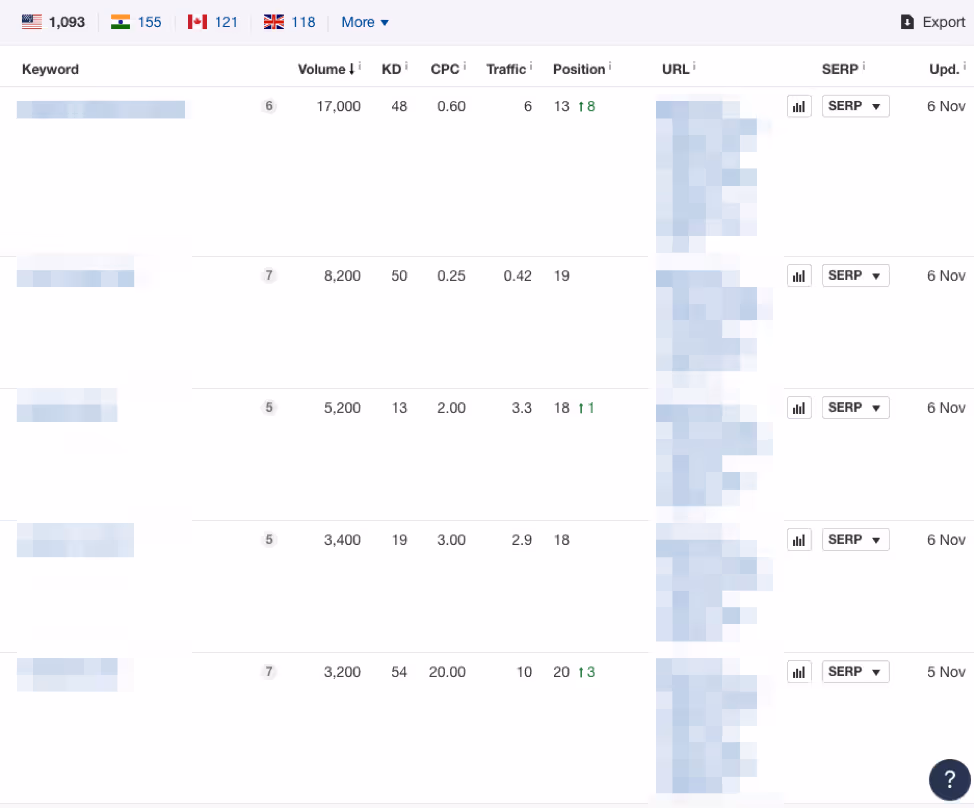Click KD value 54
This screenshot has height=808, width=974.
point(399,672)
